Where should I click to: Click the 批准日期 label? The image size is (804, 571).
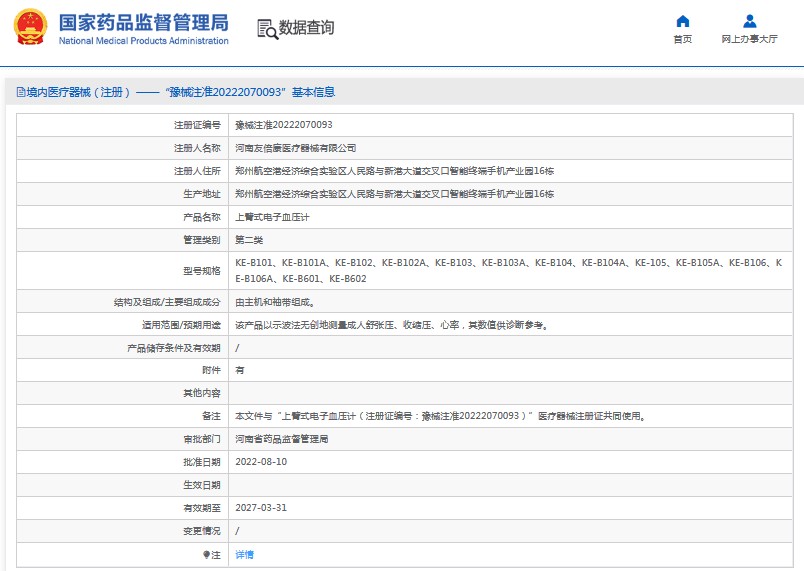click(202, 462)
